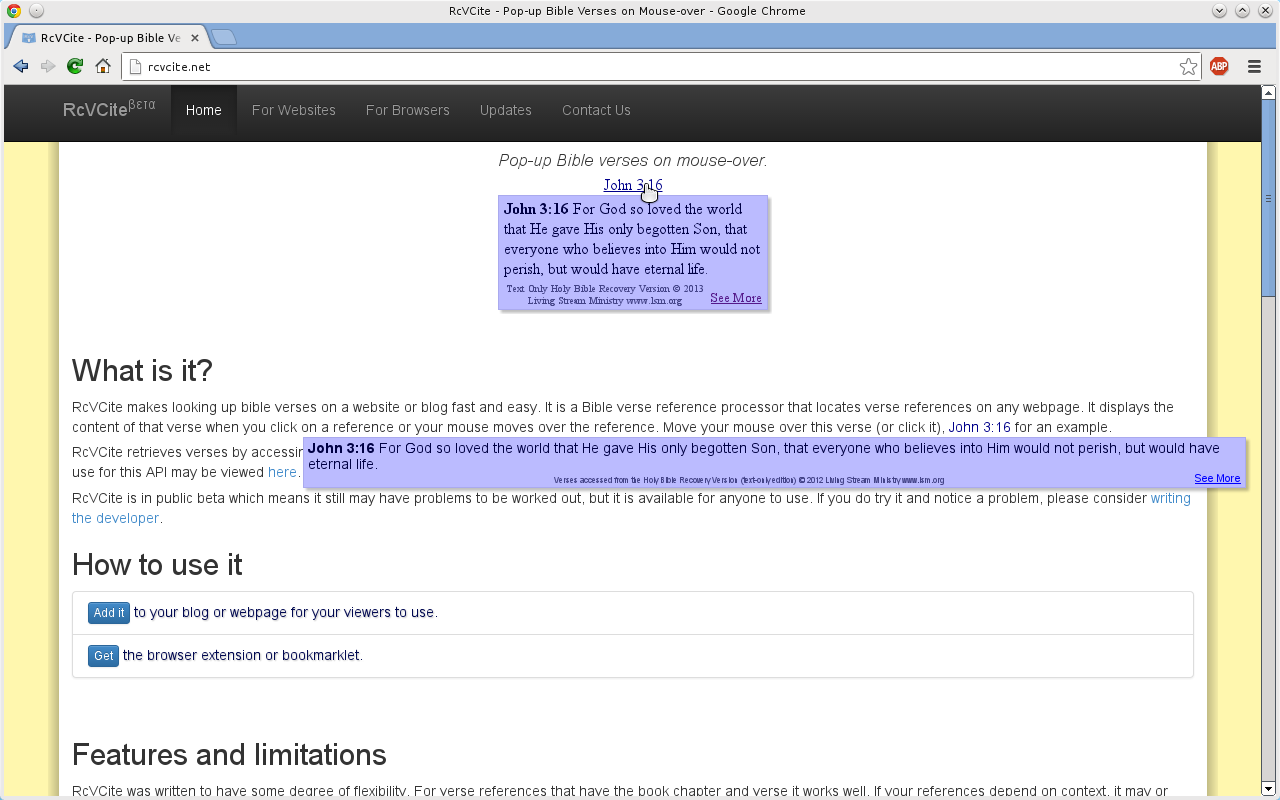Open the Home nav item
1280x800 pixels.
tap(204, 110)
